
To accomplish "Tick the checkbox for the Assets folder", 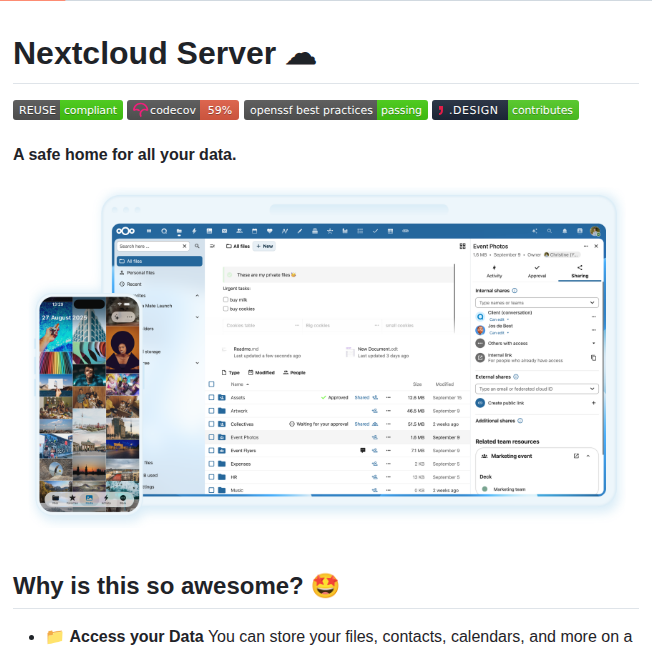I will [x=211, y=398].
